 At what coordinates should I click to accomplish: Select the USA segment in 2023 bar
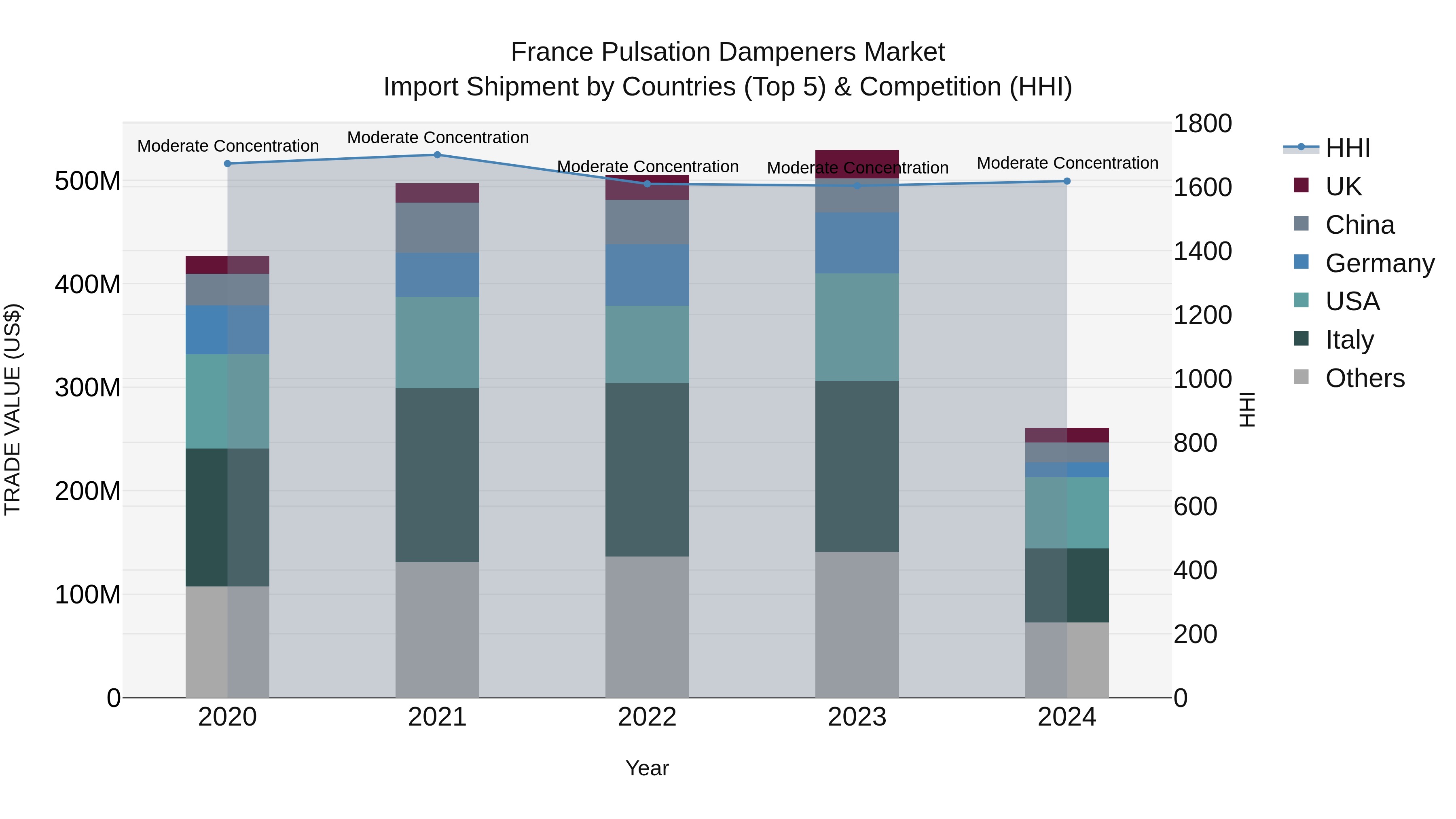pyautogui.click(x=857, y=327)
